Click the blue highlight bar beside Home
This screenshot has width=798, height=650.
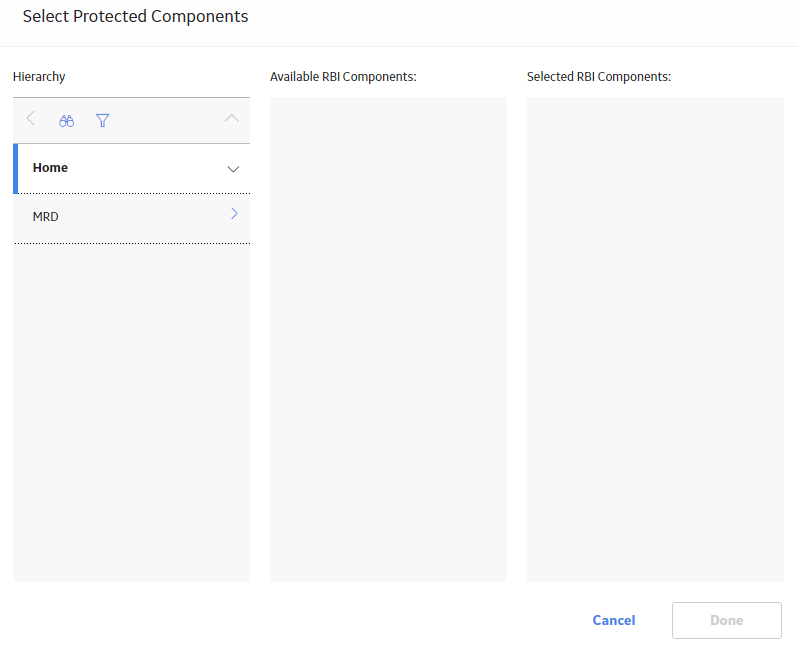[x=15, y=168]
